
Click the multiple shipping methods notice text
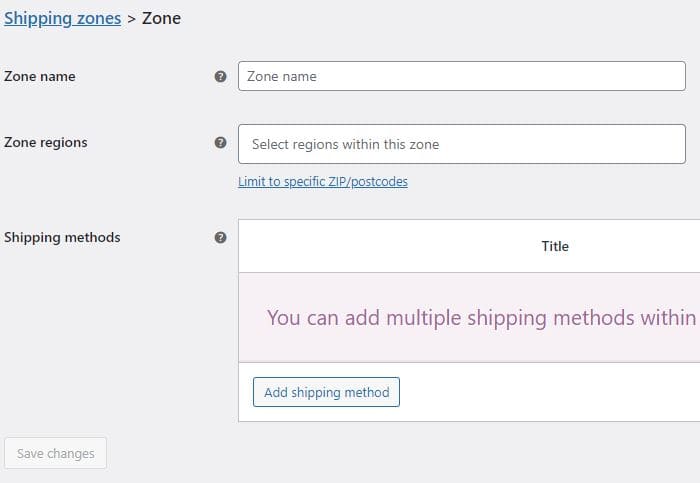pos(482,318)
